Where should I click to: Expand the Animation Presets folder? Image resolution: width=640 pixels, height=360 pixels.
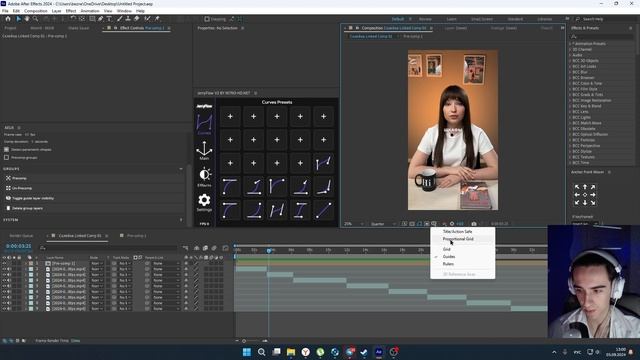click(571, 44)
